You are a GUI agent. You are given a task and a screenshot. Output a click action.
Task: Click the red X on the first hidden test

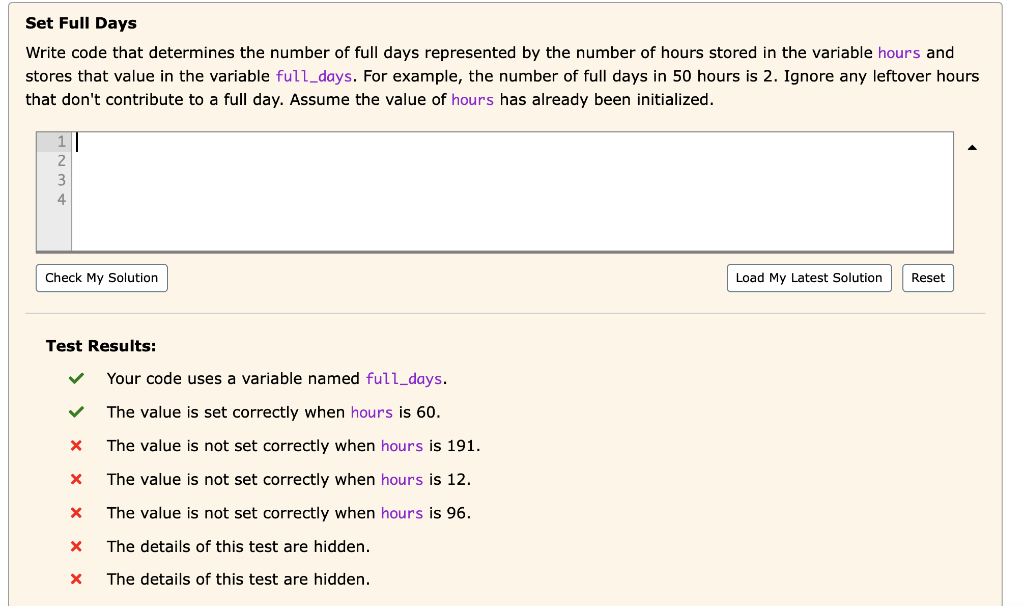pos(75,546)
